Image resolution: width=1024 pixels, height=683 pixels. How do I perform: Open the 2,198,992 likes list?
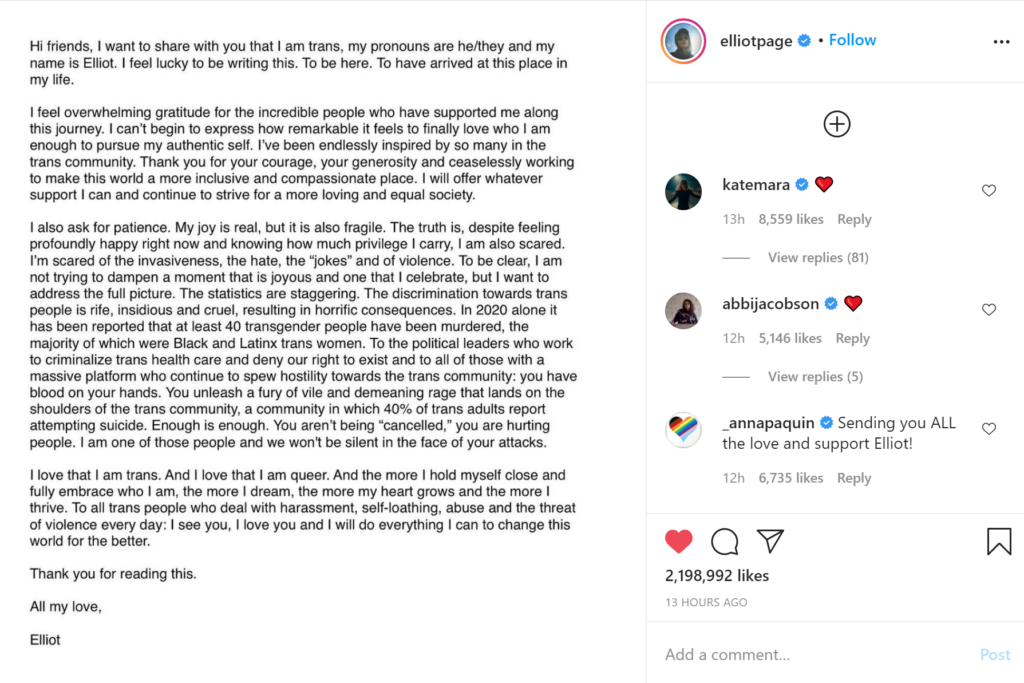coord(717,575)
